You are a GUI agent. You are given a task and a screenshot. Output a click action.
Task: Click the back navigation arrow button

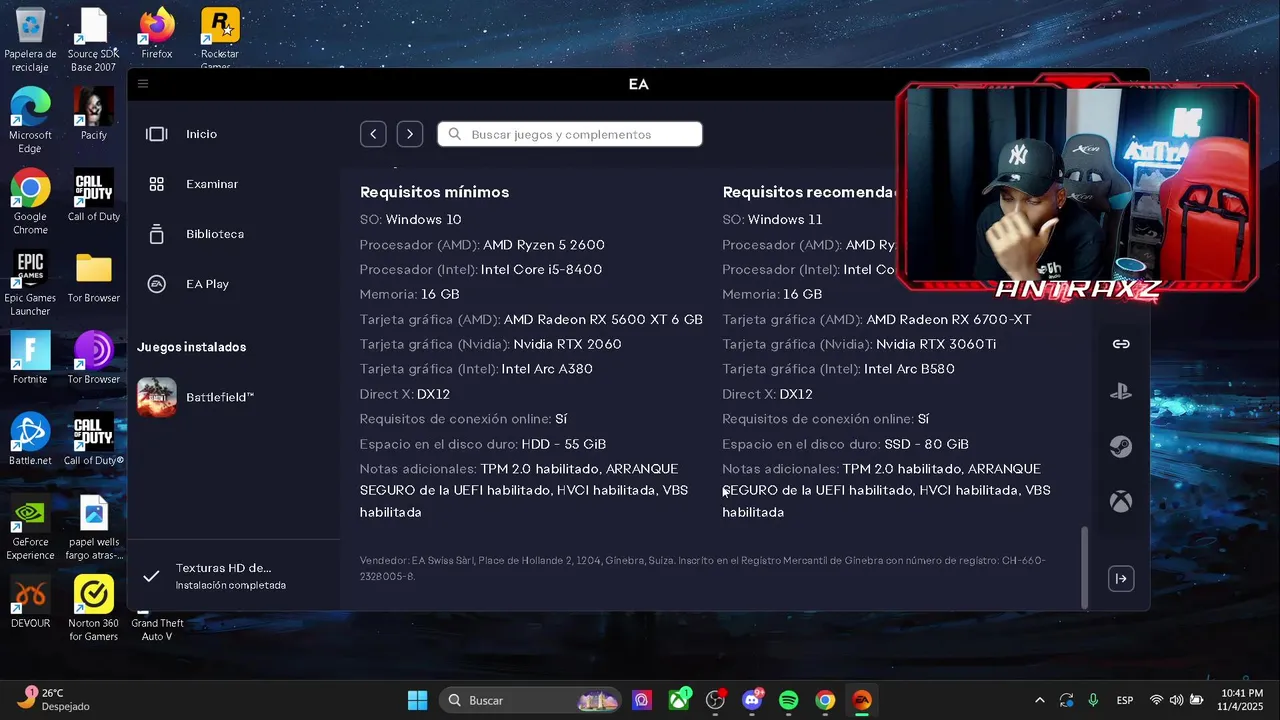point(373,134)
